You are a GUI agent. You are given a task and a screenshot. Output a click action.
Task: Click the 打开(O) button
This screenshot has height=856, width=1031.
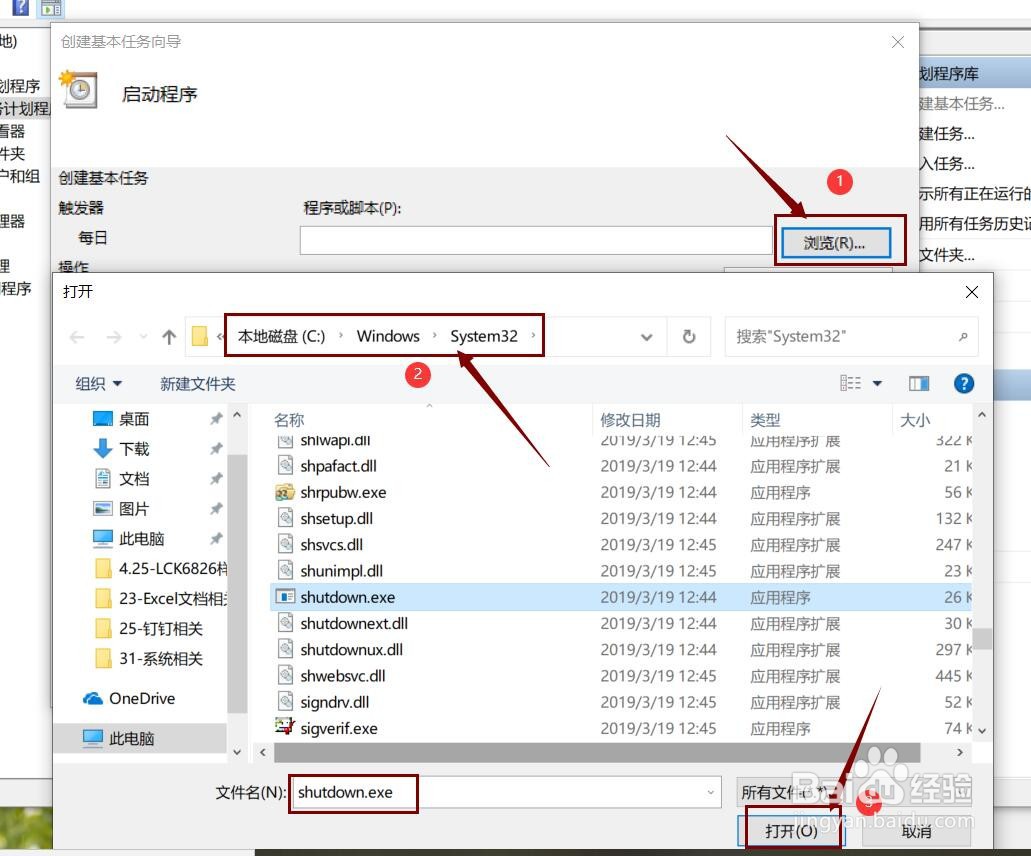[x=793, y=831]
